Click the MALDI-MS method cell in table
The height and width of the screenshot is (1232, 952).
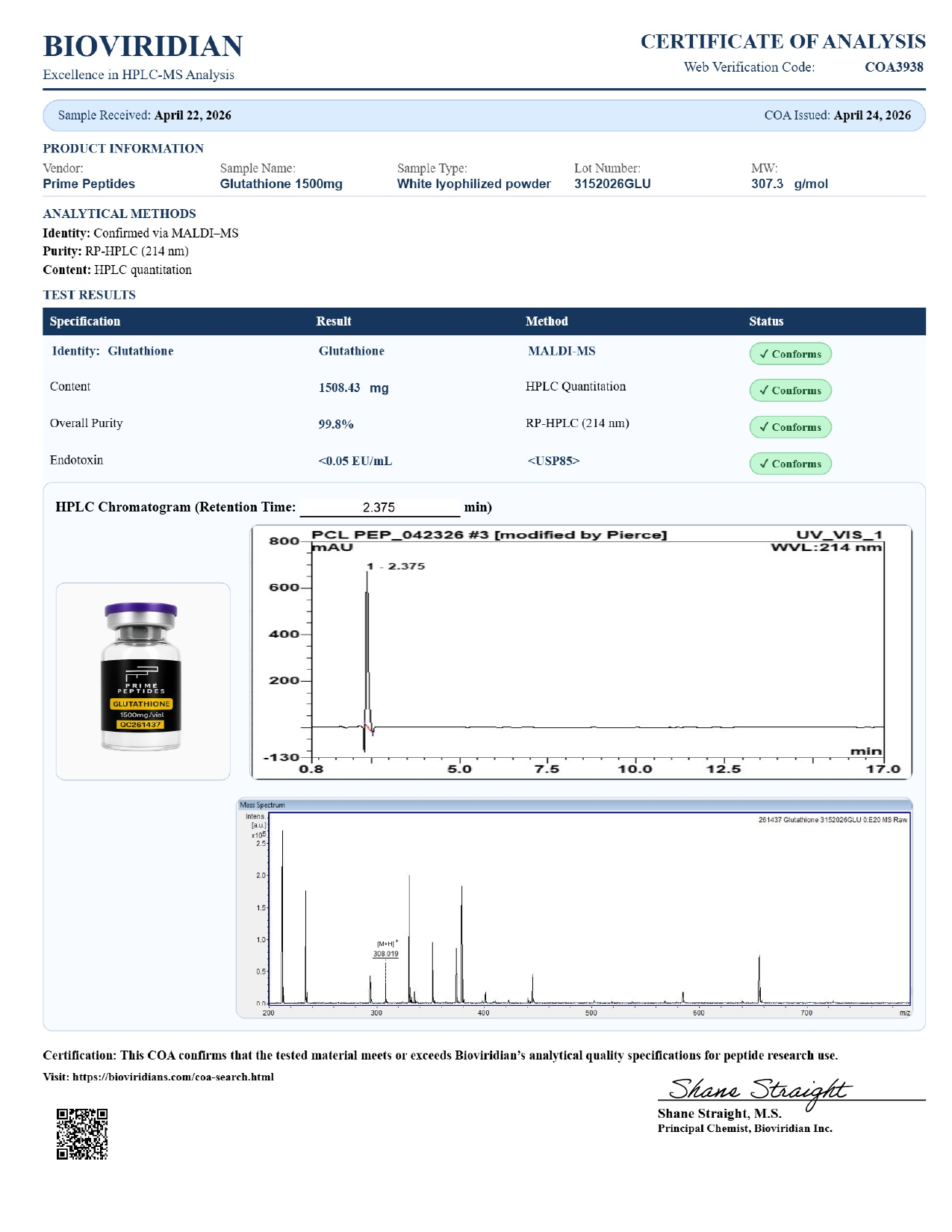pyautogui.click(x=561, y=352)
